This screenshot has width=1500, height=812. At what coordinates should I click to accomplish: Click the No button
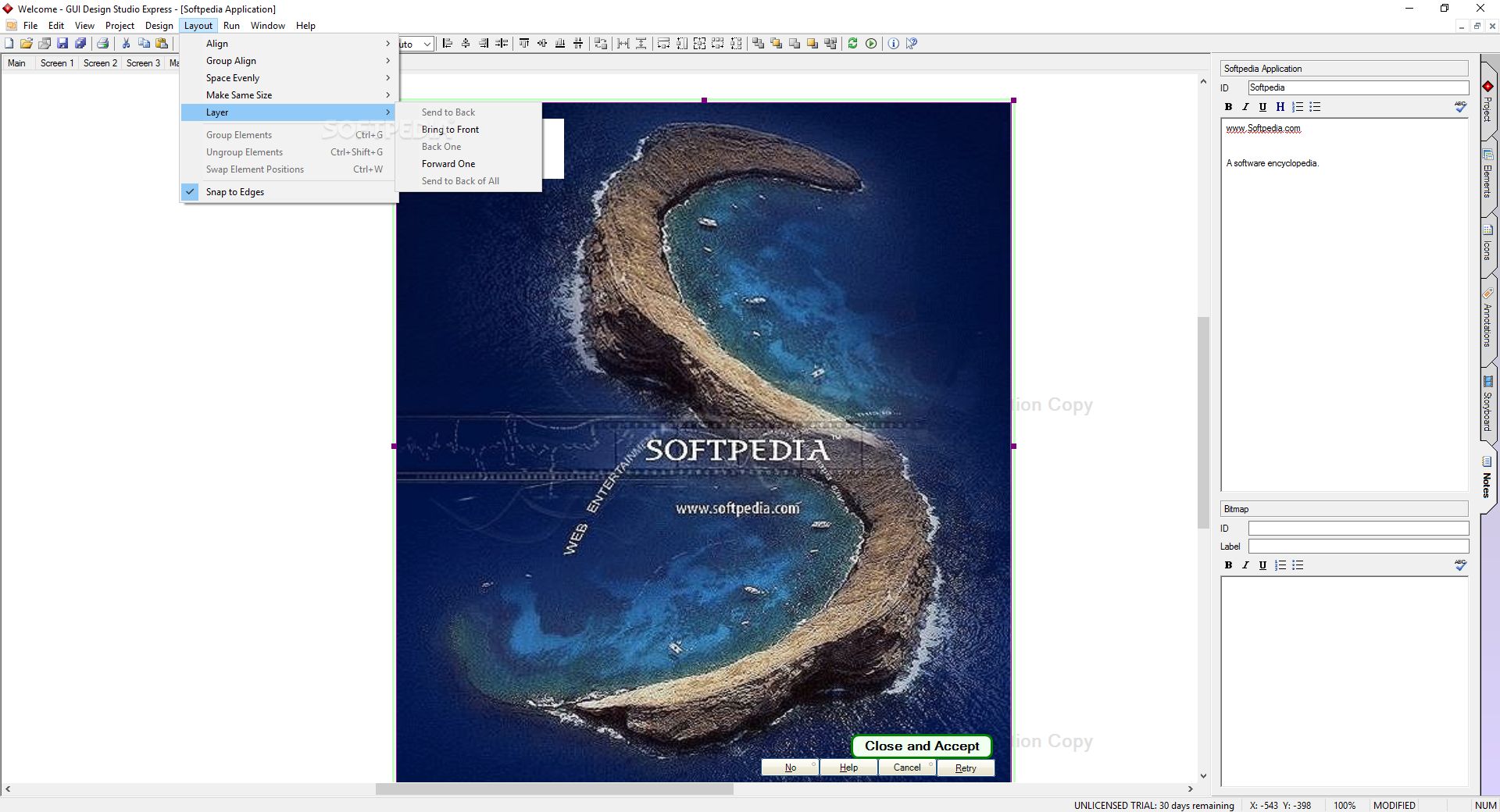click(790, 768)
